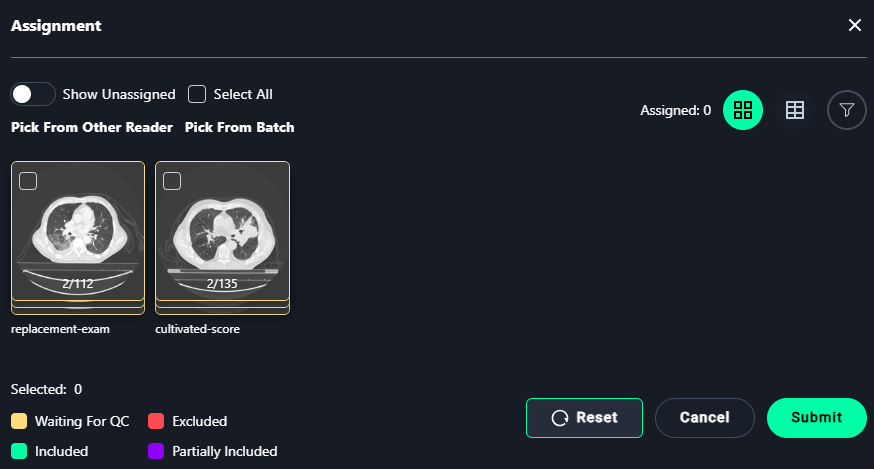Cancel the assignment
Viewport: 874px width, 469px height.
(x=705, y=418)
